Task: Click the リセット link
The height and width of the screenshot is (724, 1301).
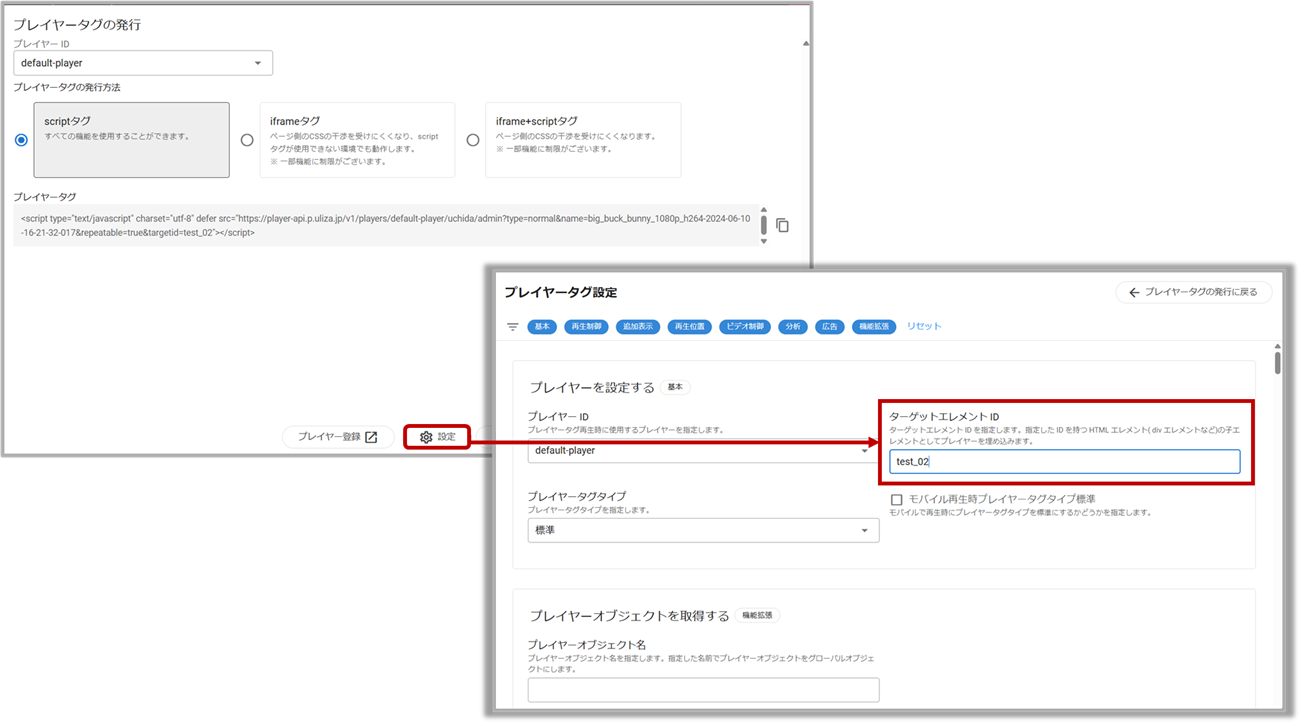Action: [x=924, y=326]
